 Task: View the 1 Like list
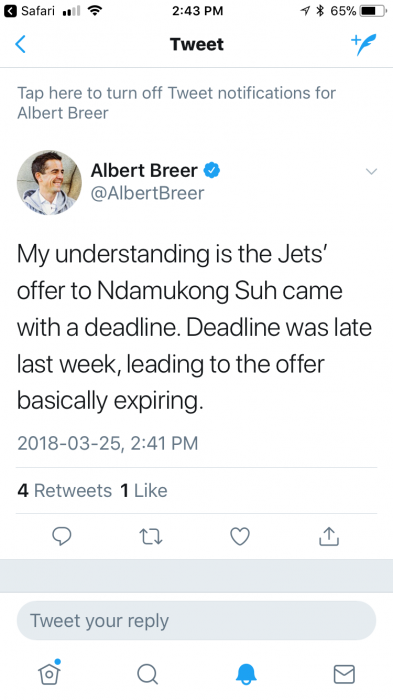coord(144,491)
